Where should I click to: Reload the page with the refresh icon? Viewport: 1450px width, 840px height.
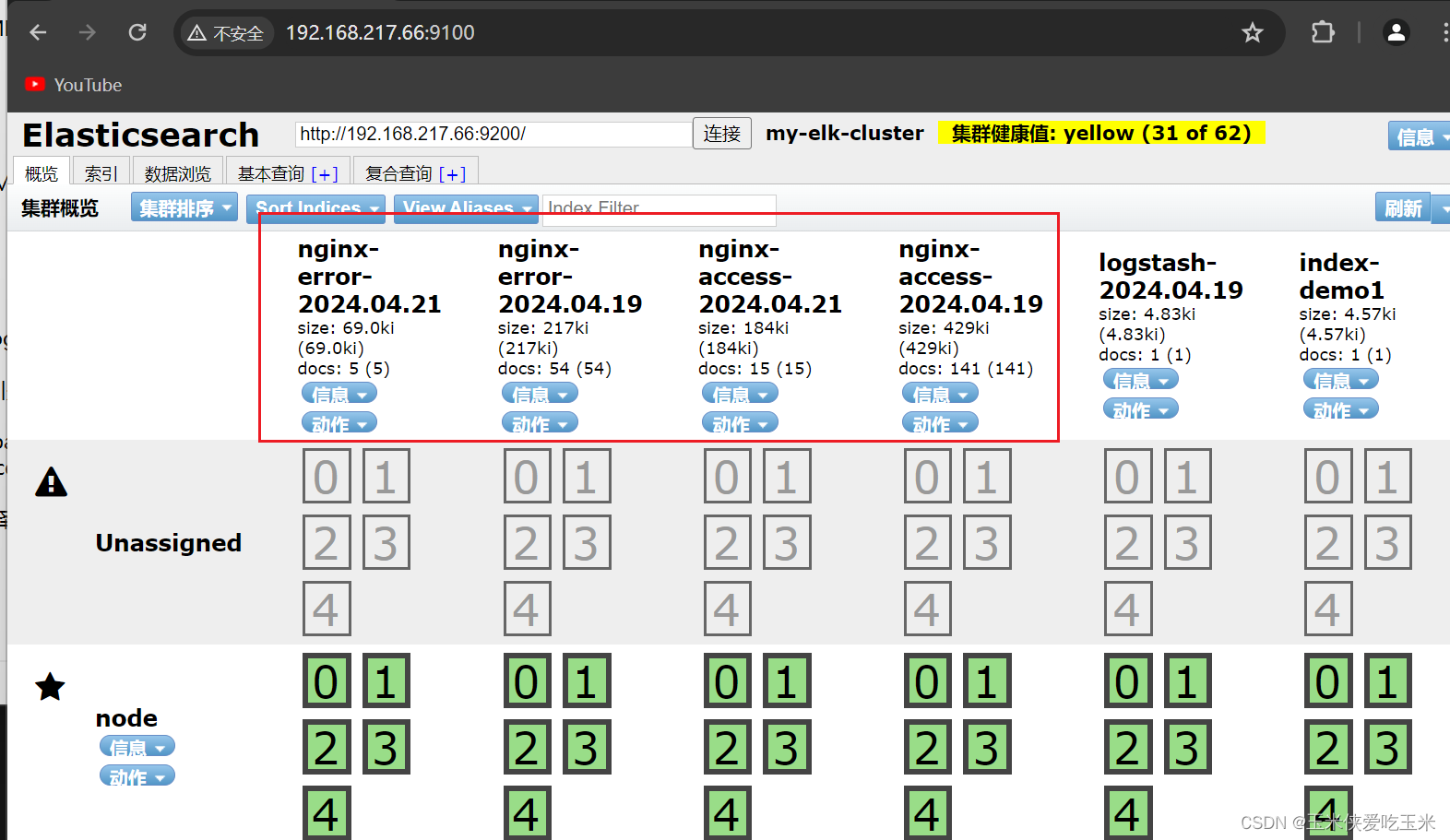[137, 33]
